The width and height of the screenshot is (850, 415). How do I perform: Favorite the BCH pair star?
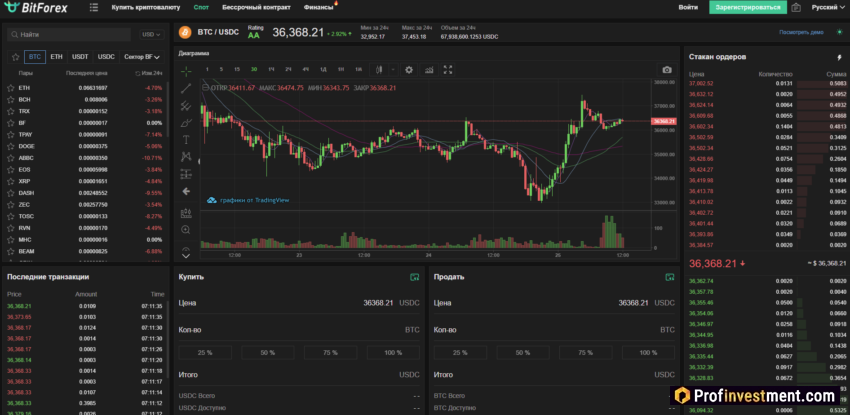pyautogui.click(x=10, y=100)
